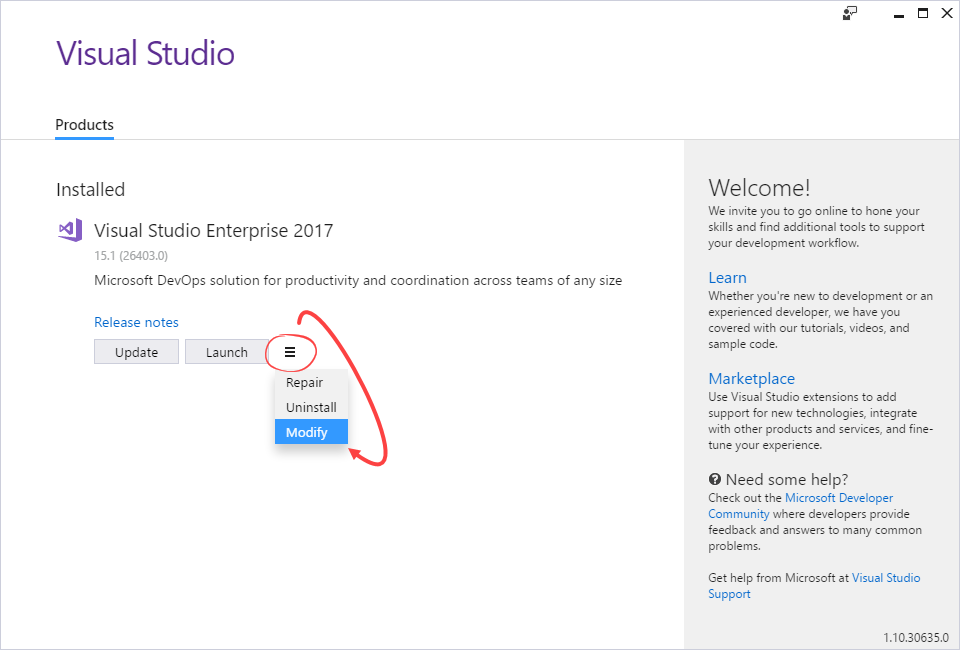Click the Visual Studio Enterprise 2017 title
The height and width of the screenshot is (650, 960).
[x=214, y=231]
